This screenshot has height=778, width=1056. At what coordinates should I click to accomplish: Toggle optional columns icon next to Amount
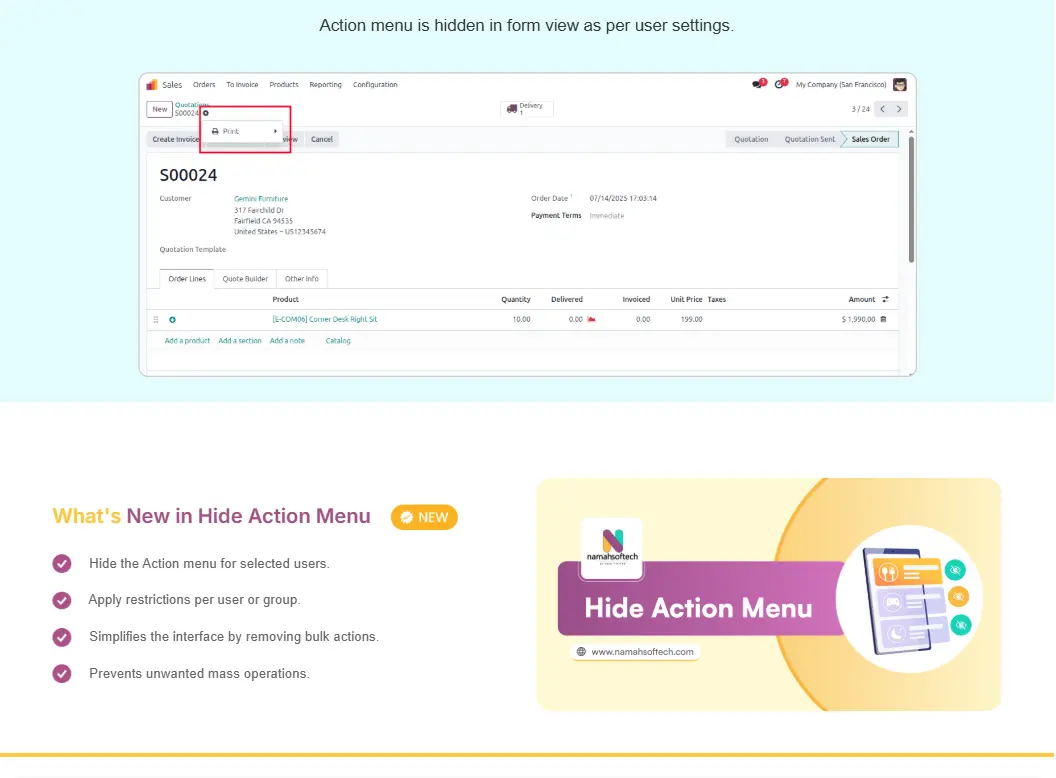885,299
